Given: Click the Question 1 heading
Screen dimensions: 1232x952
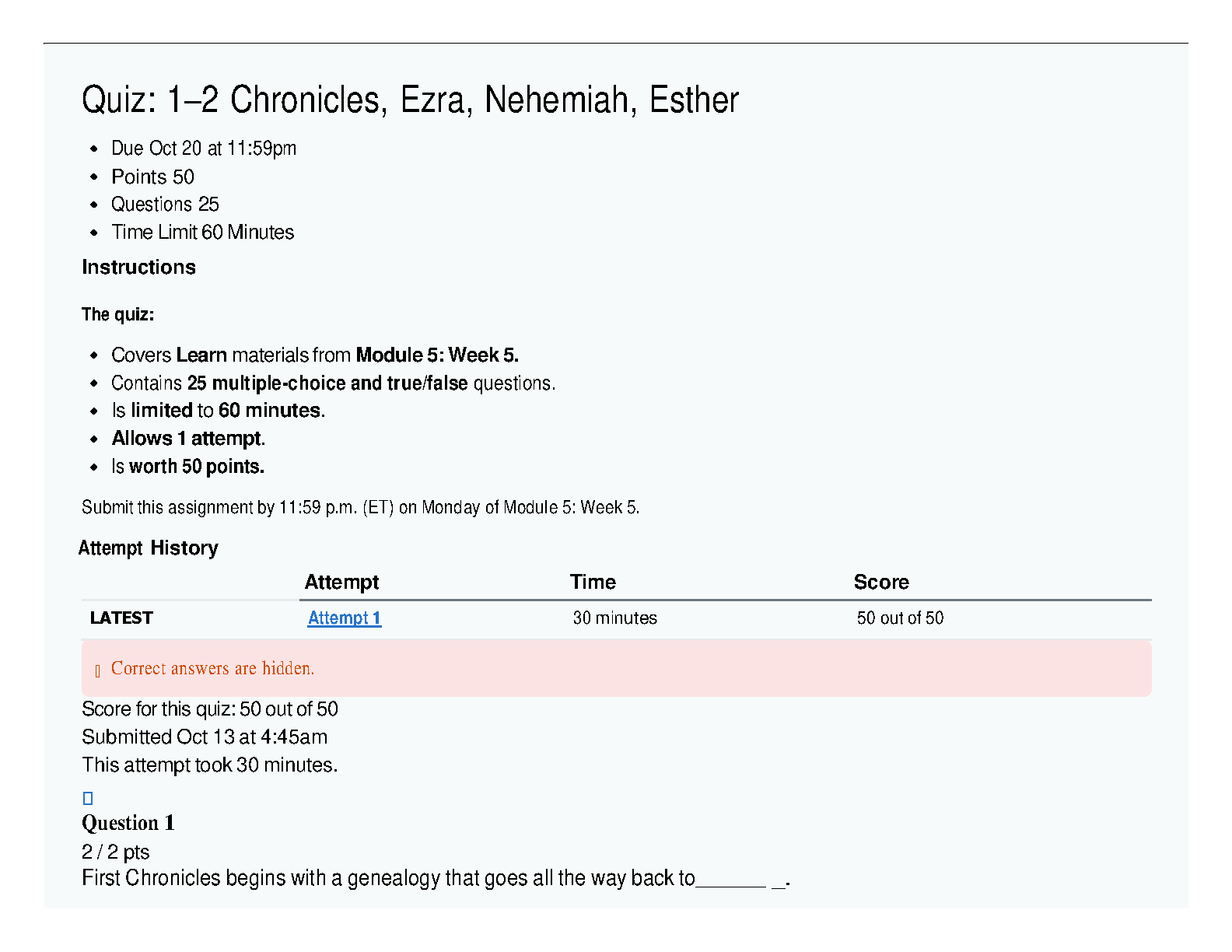Looking at the screenshot, I should [x=128, y=823].
